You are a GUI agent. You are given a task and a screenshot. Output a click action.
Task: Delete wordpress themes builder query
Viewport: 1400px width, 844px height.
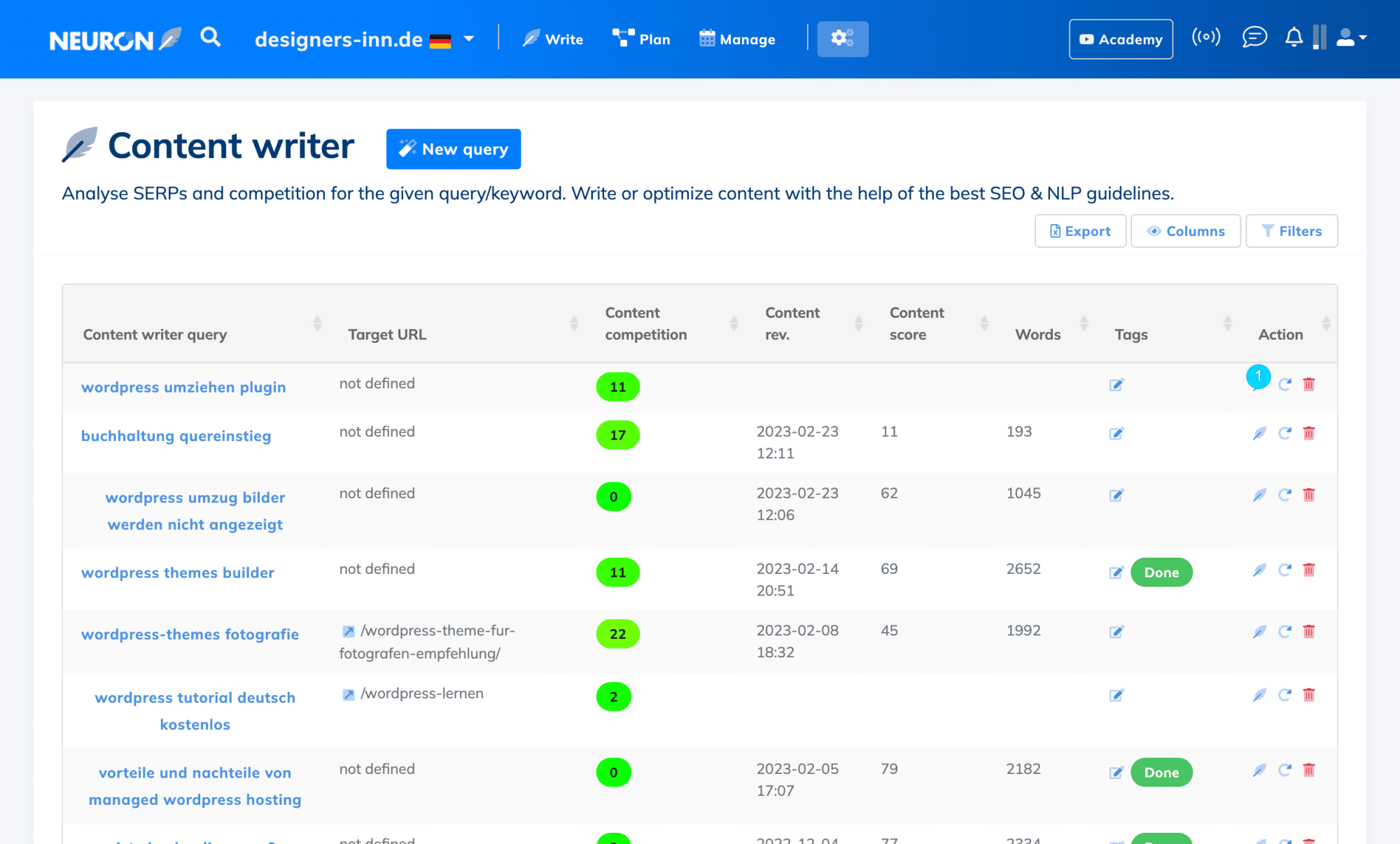pos(1309,570)
